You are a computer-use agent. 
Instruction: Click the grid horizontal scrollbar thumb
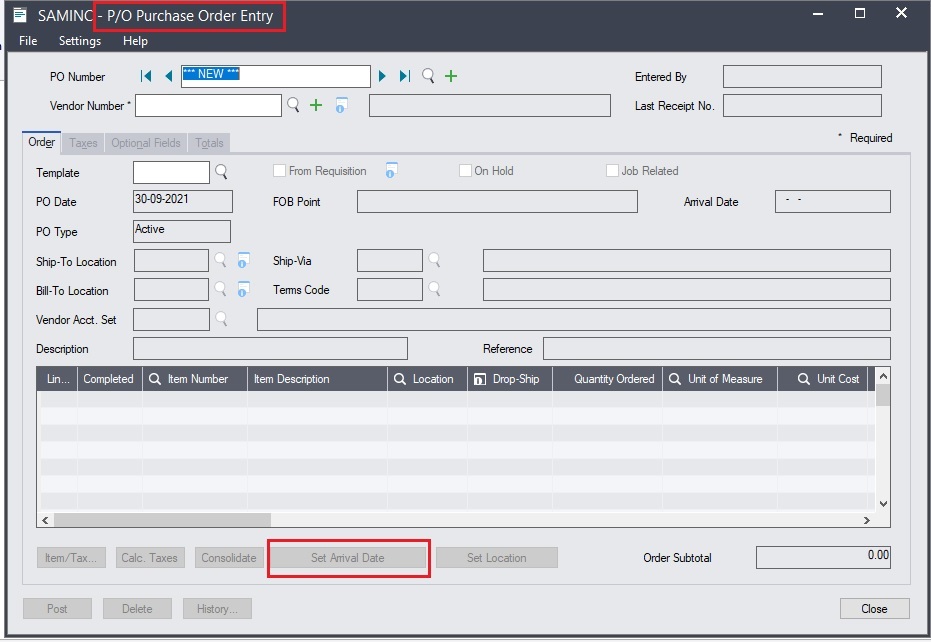click(x=163, y=520)
